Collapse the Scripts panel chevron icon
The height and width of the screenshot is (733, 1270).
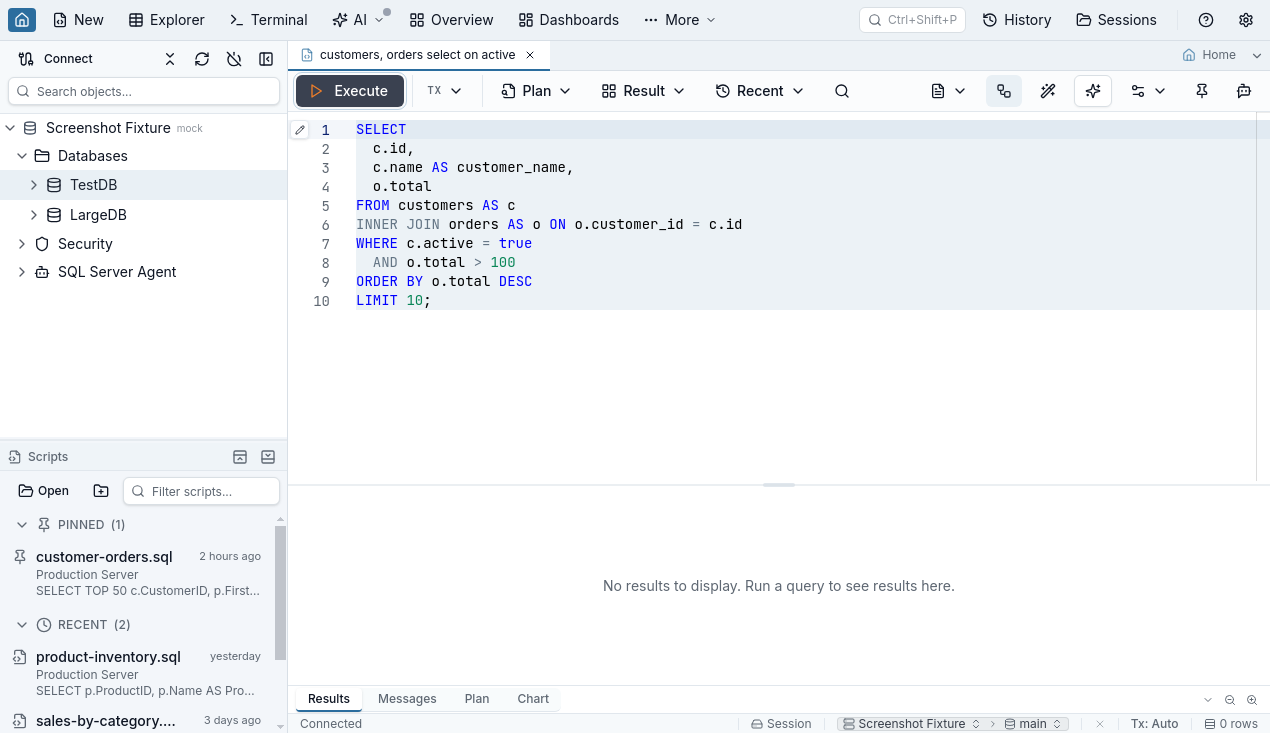point(268,457)
